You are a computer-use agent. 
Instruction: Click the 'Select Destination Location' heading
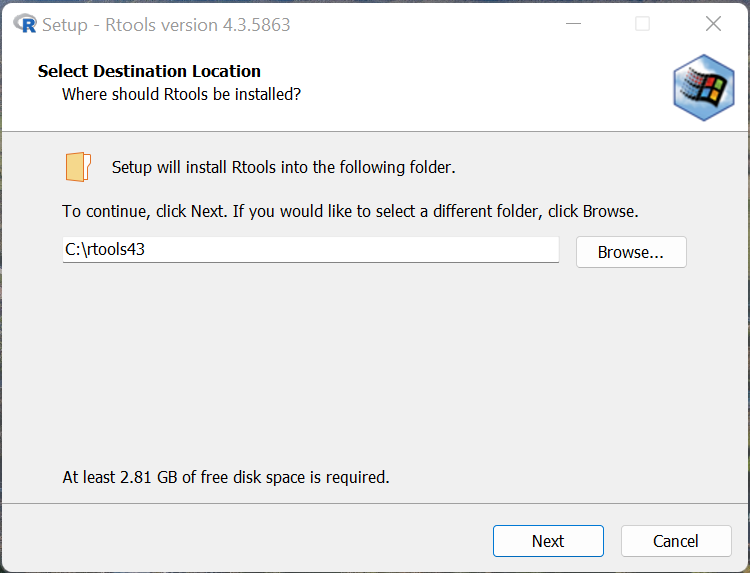[x=149, y=71]
